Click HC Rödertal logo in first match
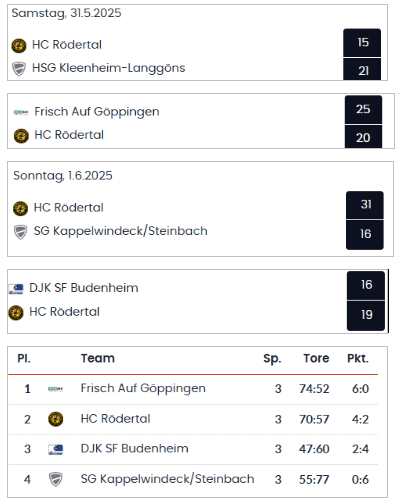The width and height of the screenshot is (402, 503). pyautogui.click(x=19, y=46)
